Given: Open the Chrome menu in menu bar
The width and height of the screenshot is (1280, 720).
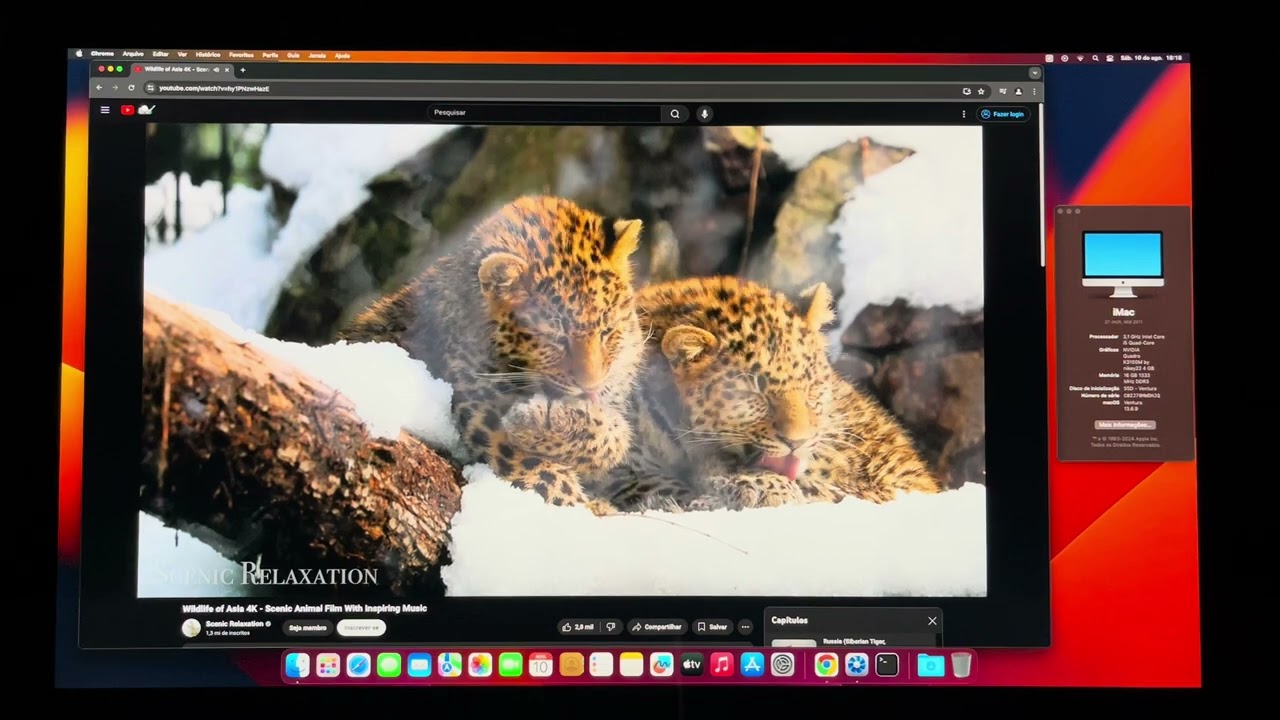Looking at the screenshot, I should point(102,54).
